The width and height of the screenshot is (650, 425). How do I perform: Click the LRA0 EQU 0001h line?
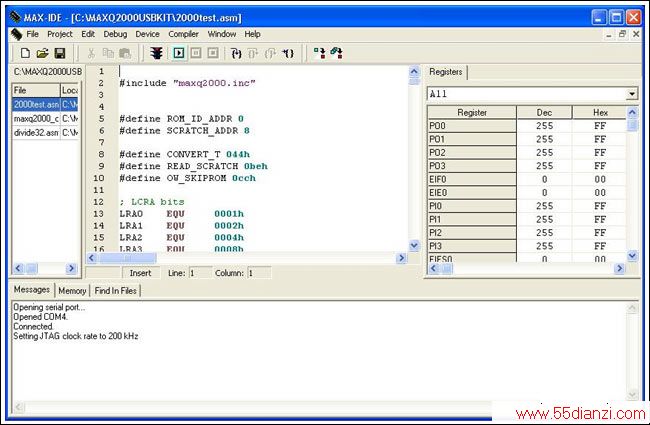(182, 214)
